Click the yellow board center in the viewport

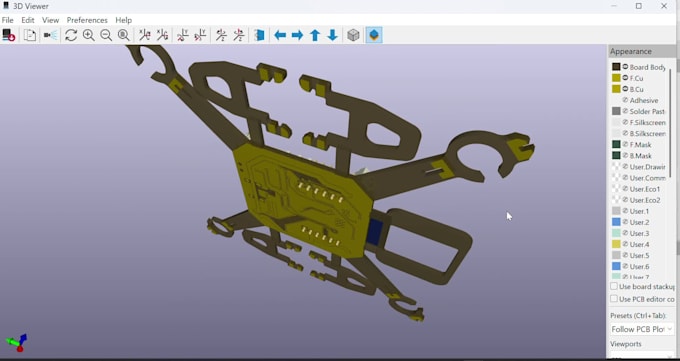coord(304,200)
